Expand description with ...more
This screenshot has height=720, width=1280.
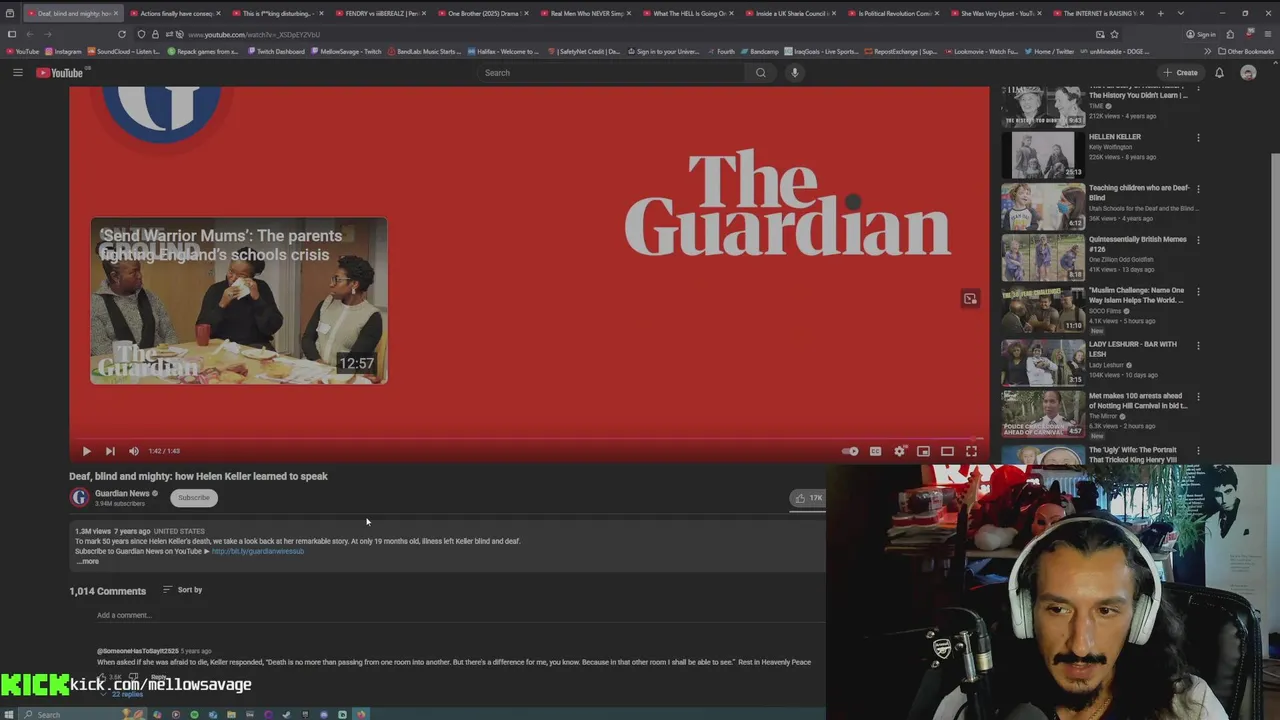point(88,561)
